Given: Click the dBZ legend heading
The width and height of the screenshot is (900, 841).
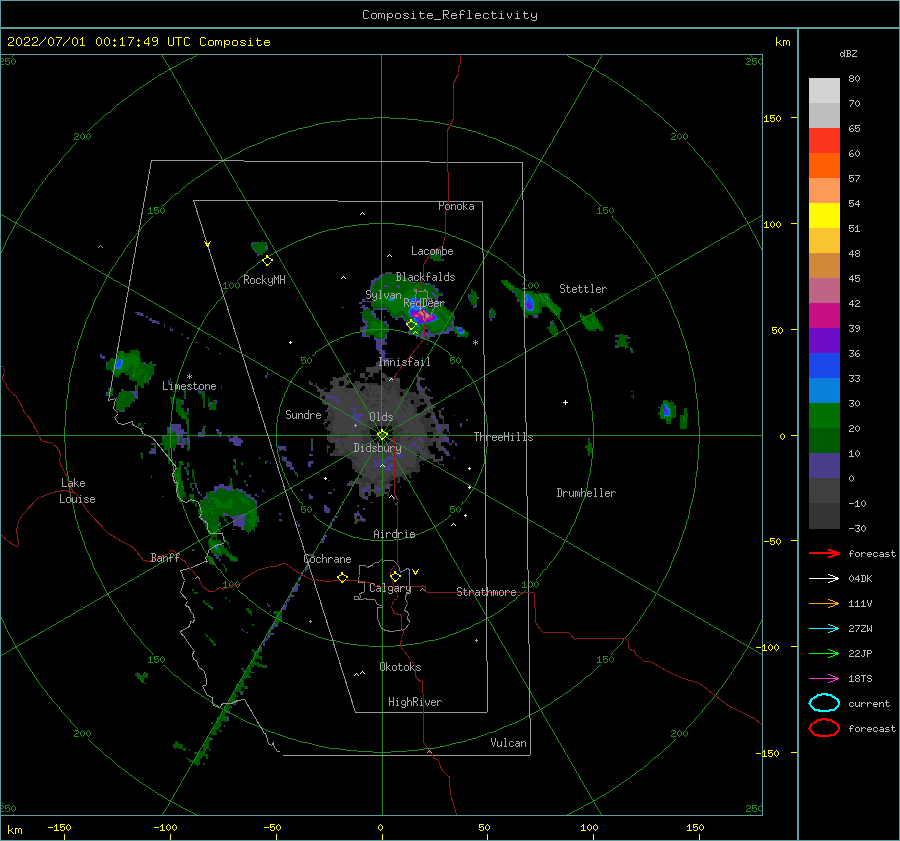Looking at the screenshot, I should 848,54.
